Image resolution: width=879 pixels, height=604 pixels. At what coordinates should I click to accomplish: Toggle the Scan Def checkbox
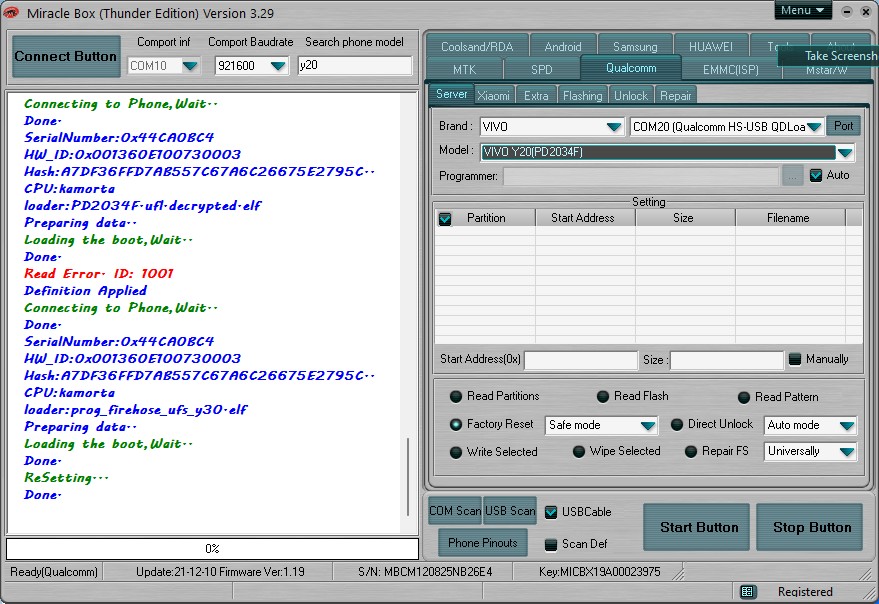[551, 544]
